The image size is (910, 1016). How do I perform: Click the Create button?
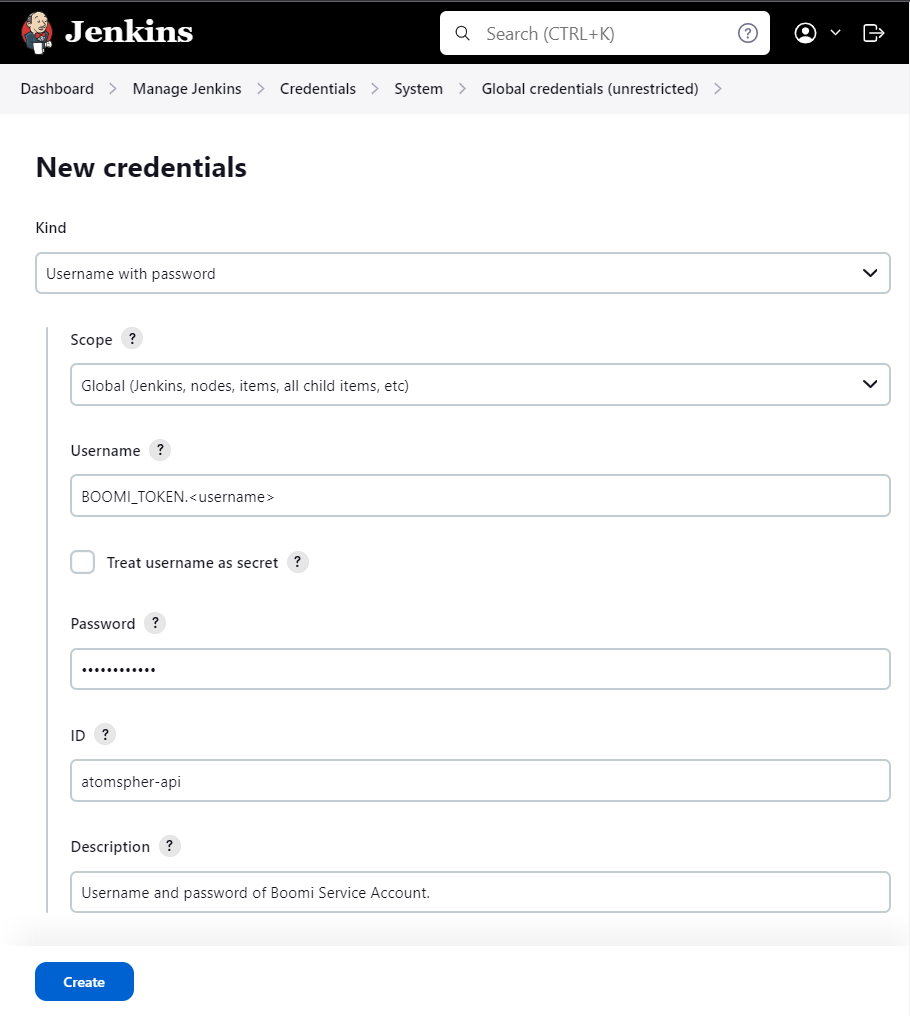[x=84, y=982]
